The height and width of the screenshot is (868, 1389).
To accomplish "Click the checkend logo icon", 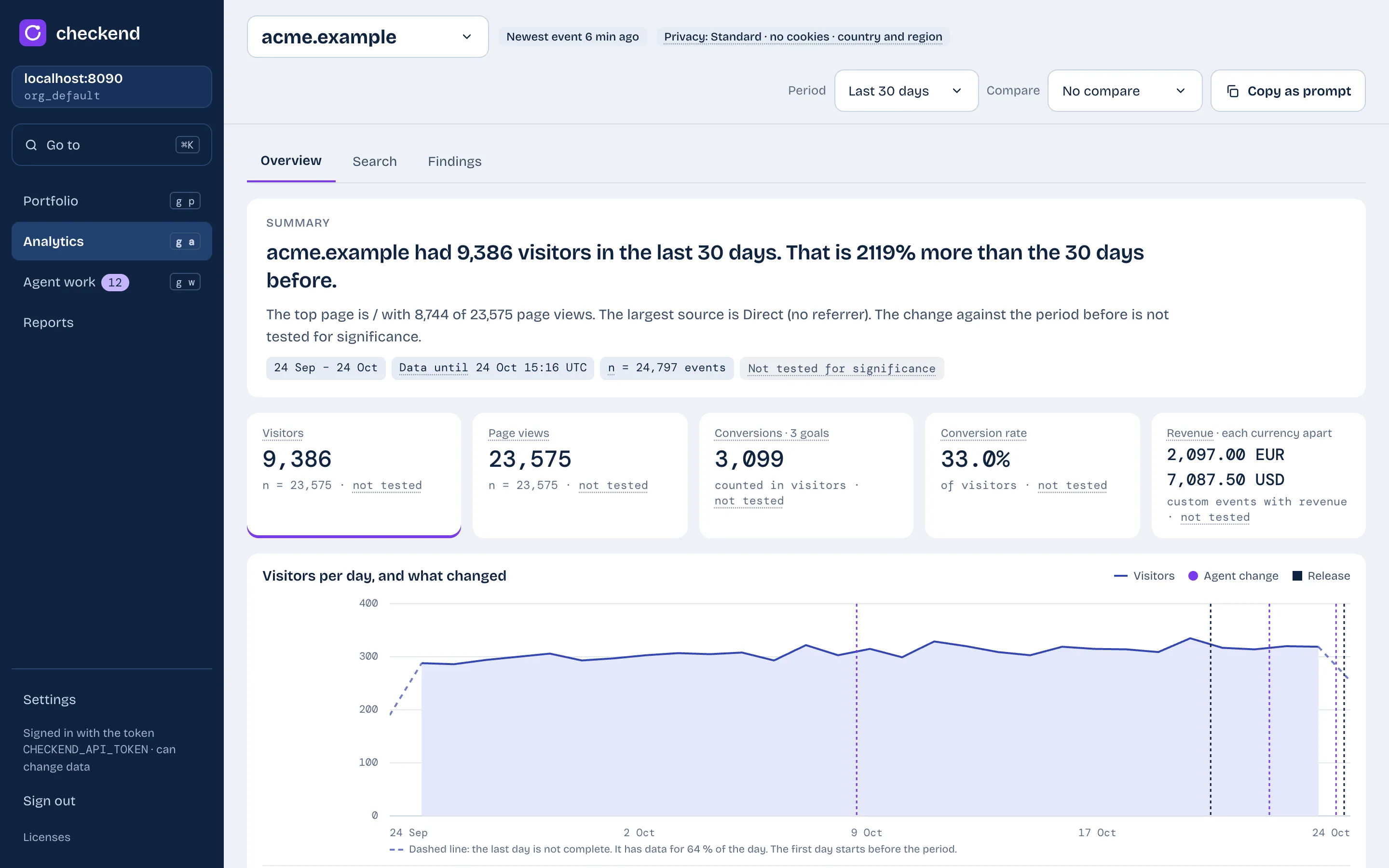I will [x=33, y=33].
